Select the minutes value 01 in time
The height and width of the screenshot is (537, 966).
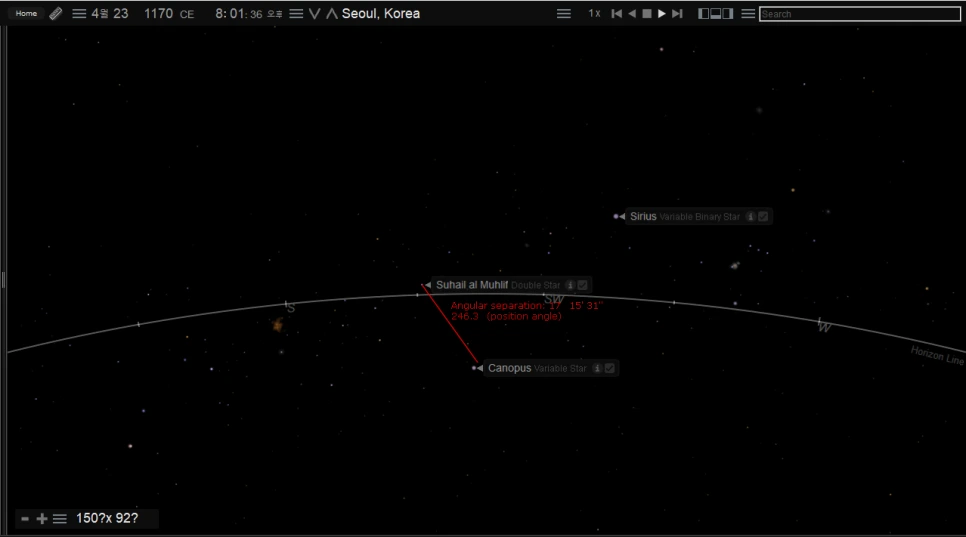tap(237, 14)
